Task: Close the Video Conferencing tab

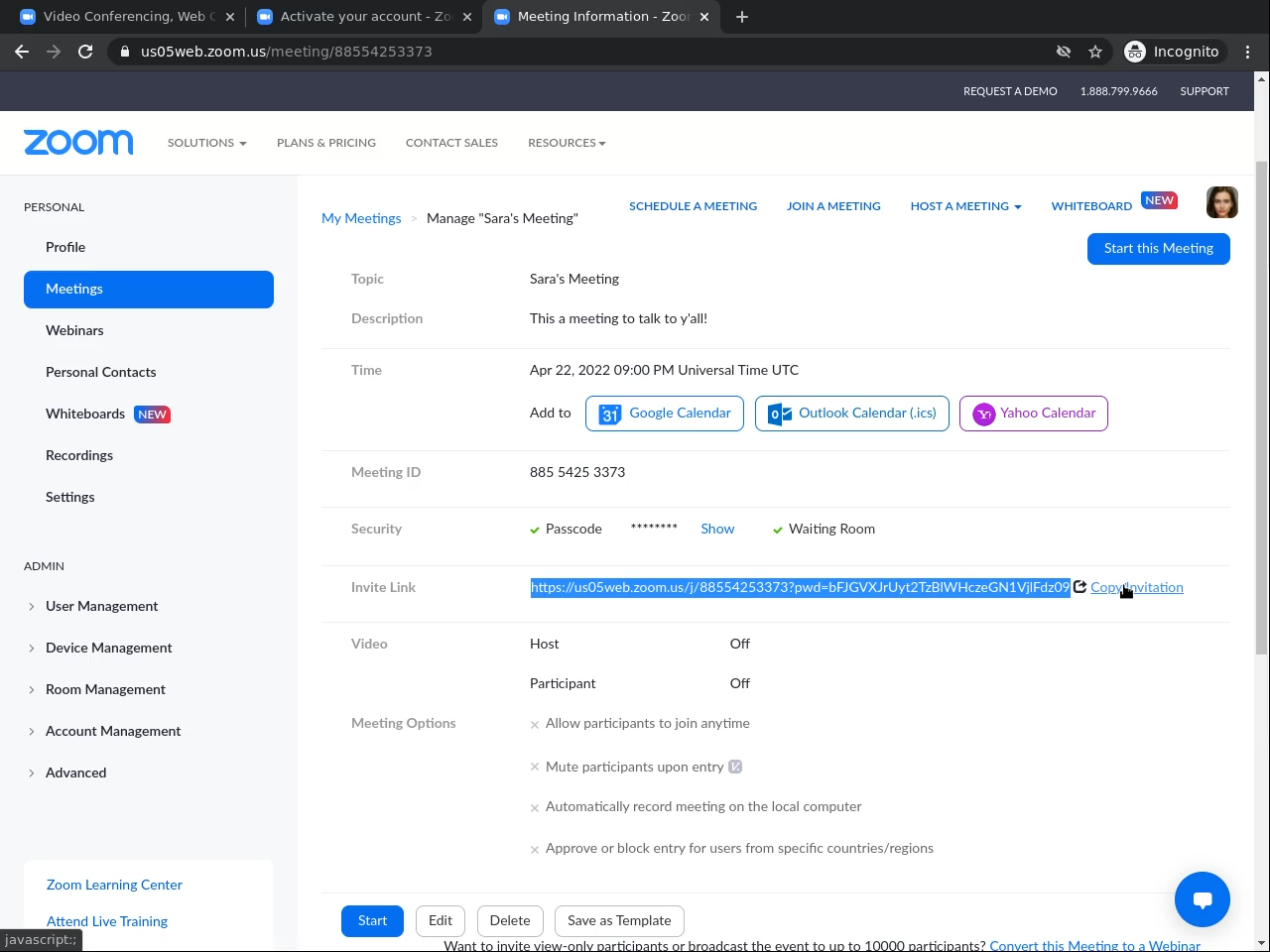Action: click(230, 17)
